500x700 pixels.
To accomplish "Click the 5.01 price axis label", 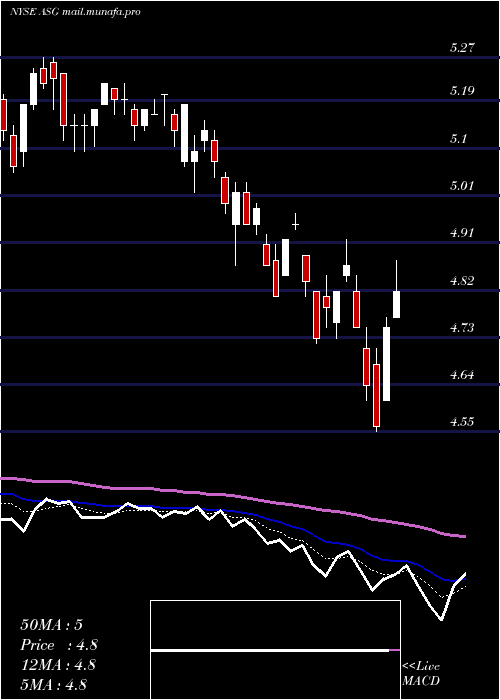I will pos(462,185).
